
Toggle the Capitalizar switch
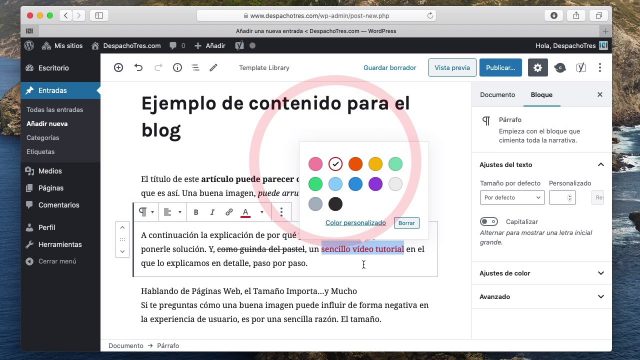(x=489, y=222)
